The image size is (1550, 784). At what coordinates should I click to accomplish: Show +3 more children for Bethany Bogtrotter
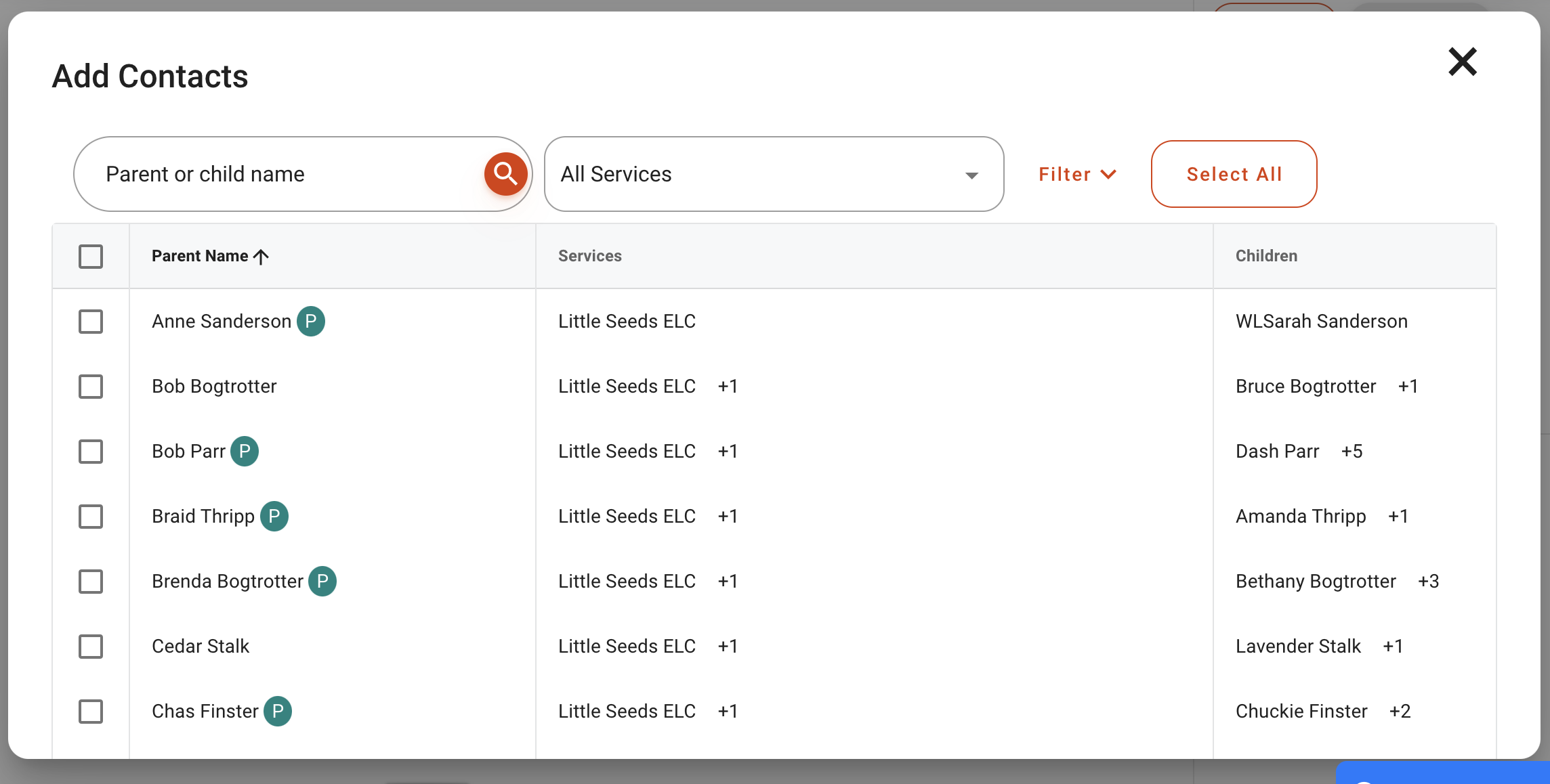tap(1428, 581)
